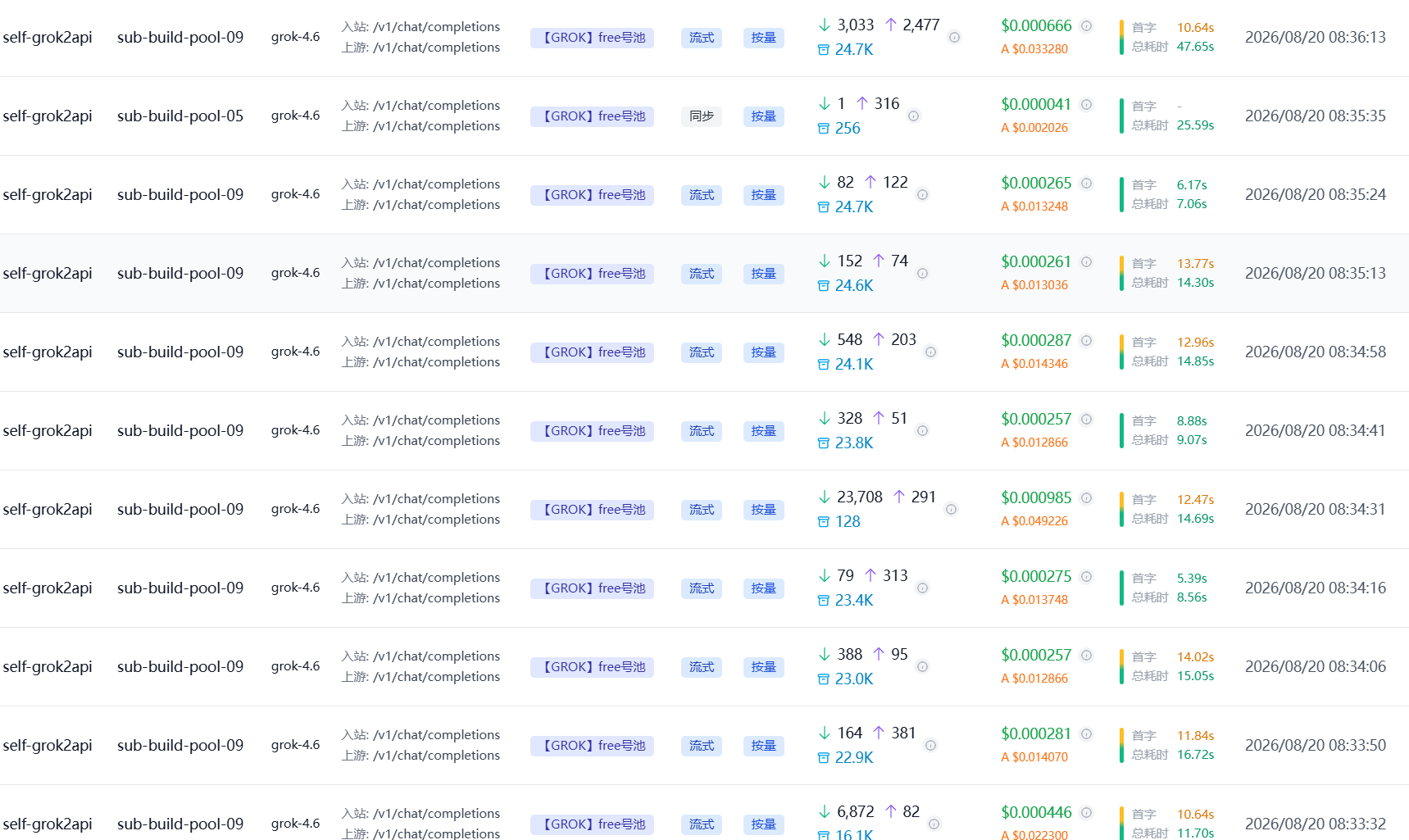The width and height of the screenshot is (1409, 840).
Task: Click 【GROK】free号池 tag in sub-build-pool-05 row
Action: 592,116
